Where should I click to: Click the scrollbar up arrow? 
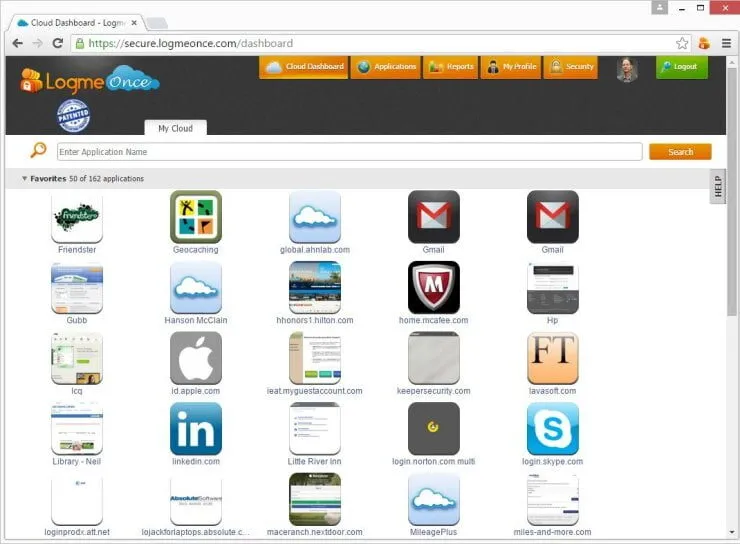[x=732, y=62]
